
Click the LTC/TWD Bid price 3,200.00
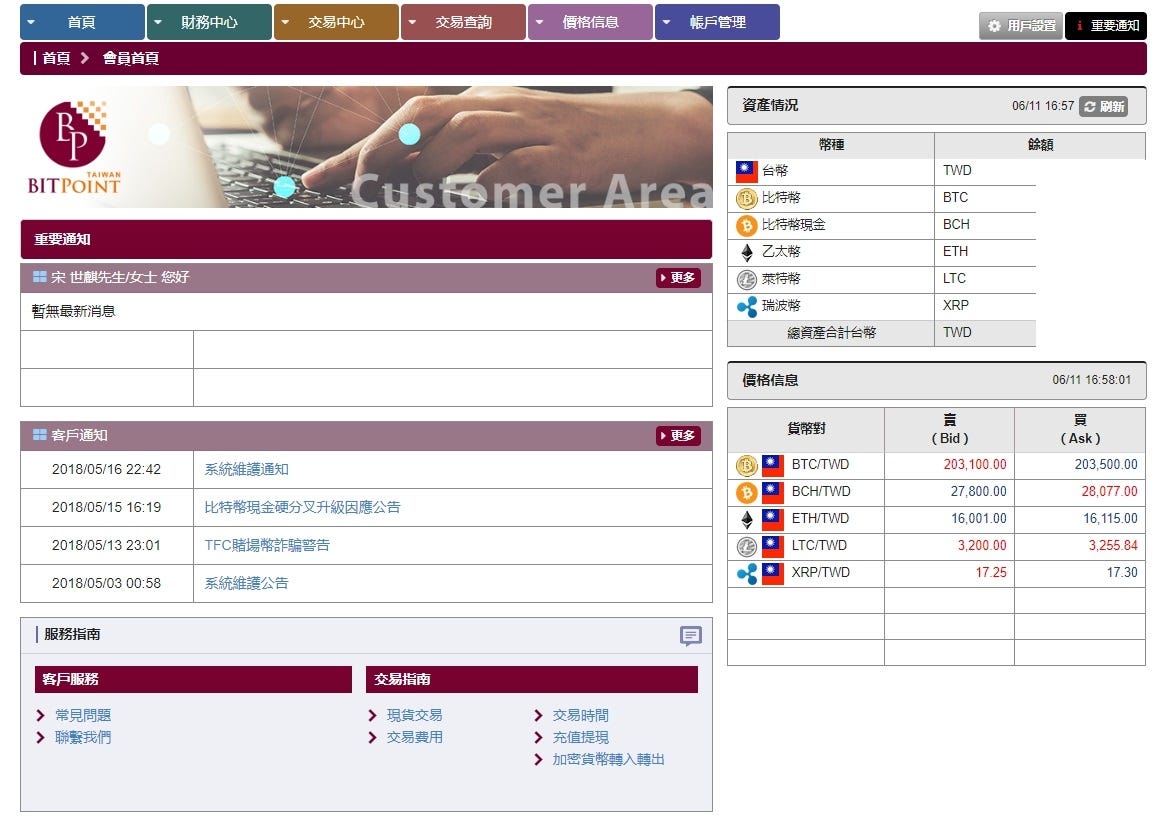[x=982, y=546]
